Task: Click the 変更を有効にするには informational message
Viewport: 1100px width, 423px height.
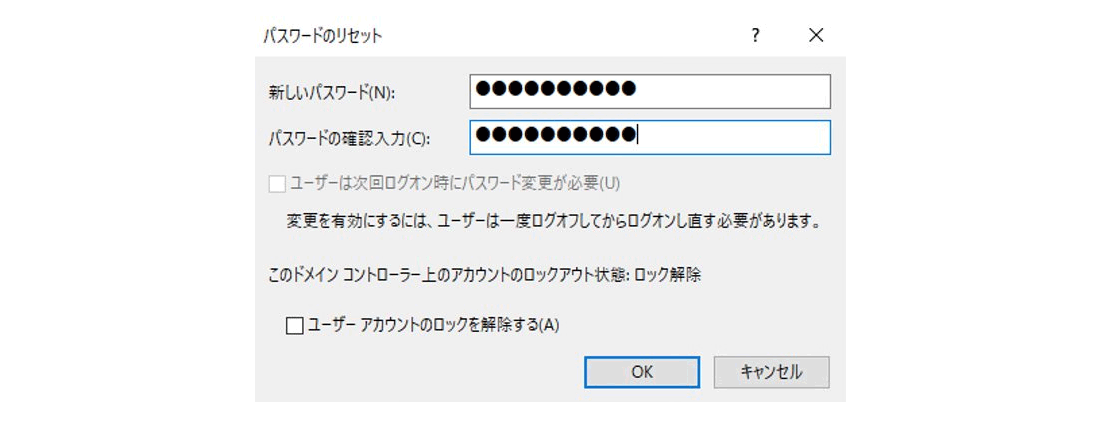Action: click(x=554, y=222)
